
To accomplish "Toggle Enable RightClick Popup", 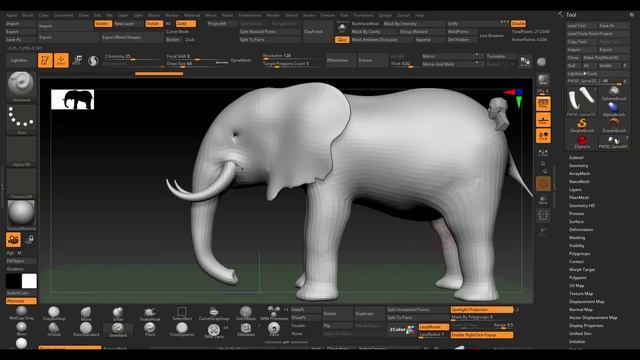I will point(482,335).
